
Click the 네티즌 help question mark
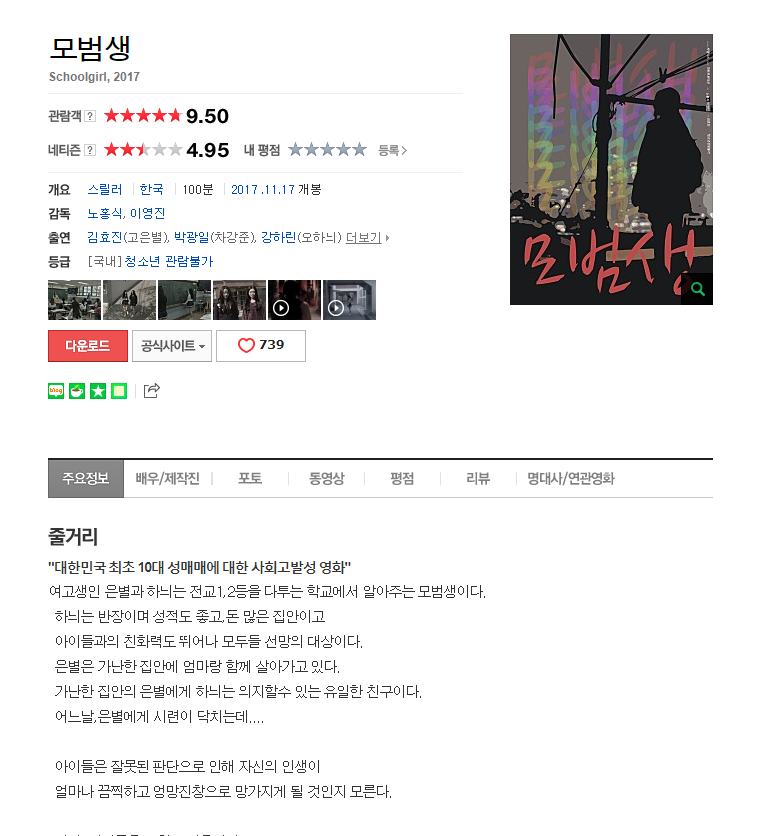click(90, 150)
